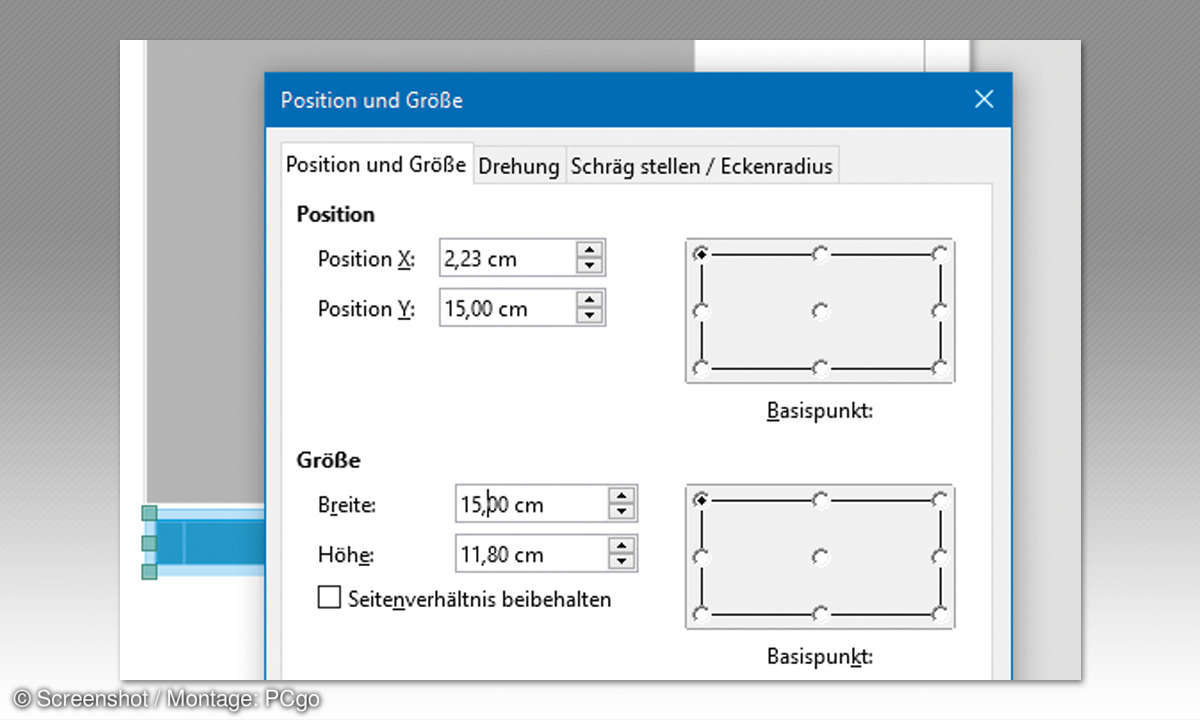
Task: Select top-center Position base point
Action: click(820, 254)
